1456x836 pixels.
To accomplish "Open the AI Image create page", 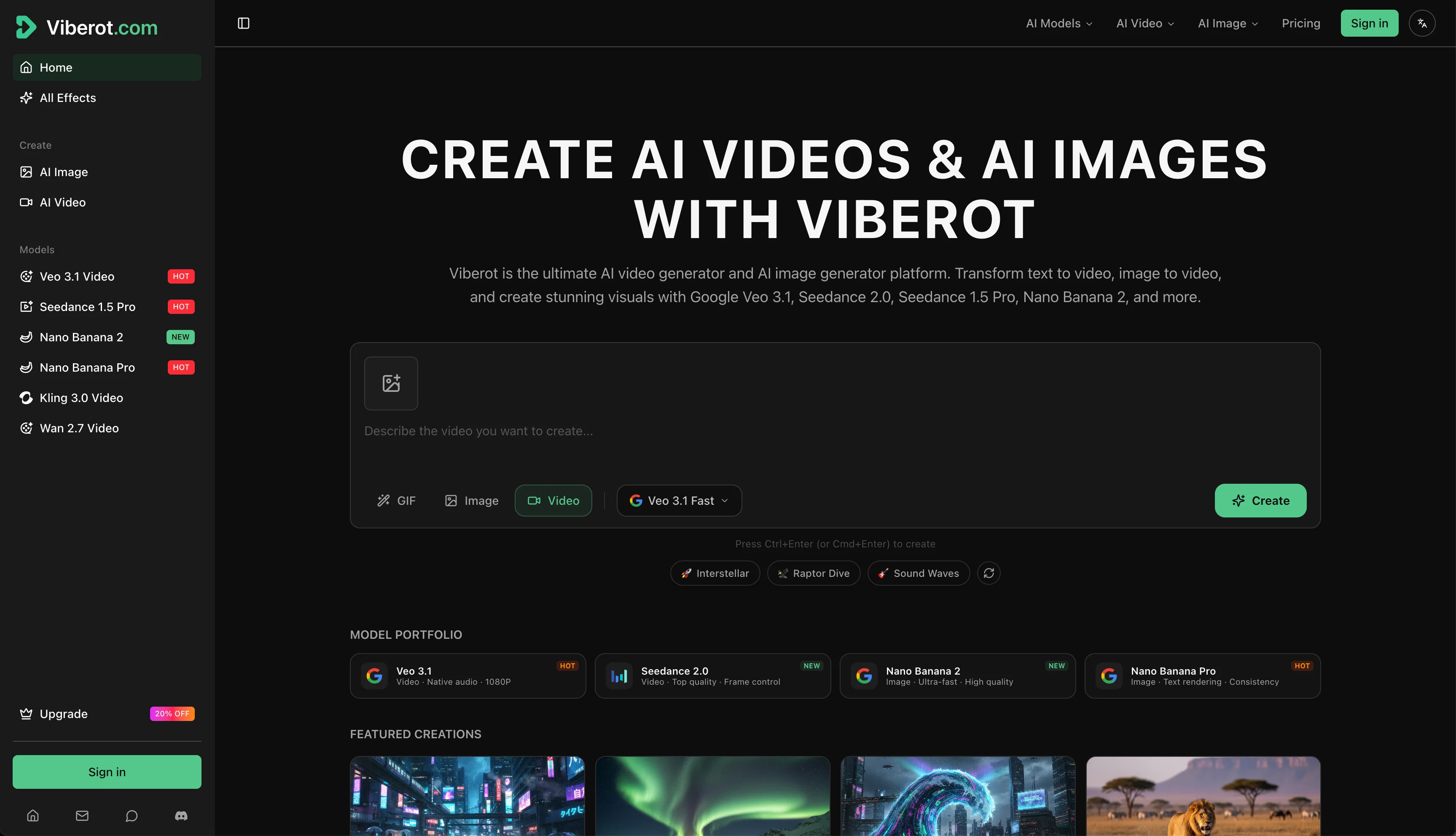I will coord(107,171).
